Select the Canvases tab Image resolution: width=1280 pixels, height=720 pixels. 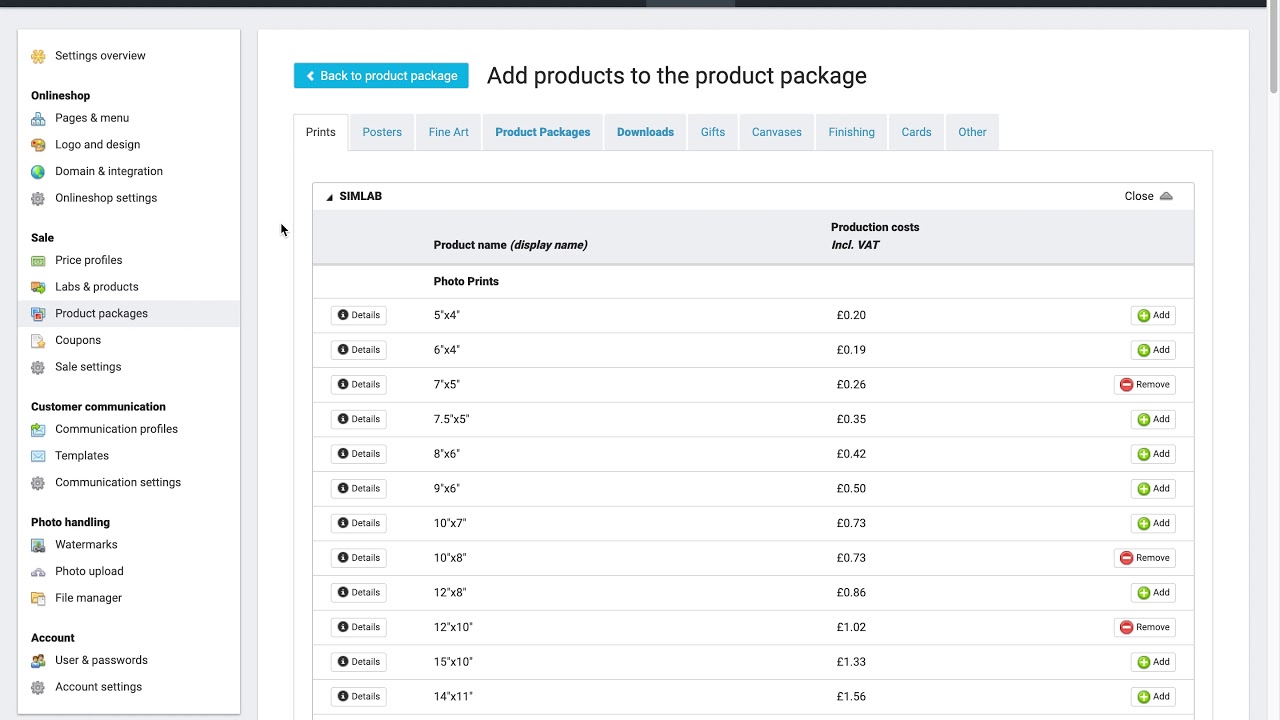[x=777, y=132]
